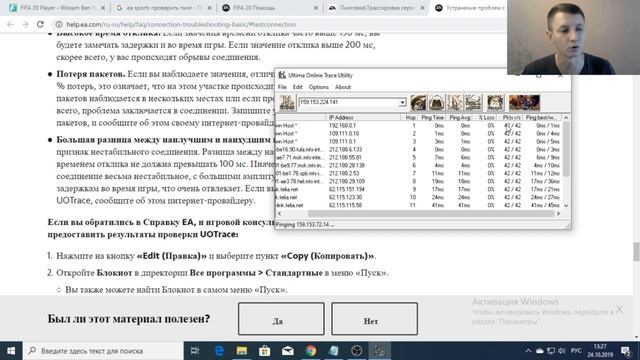Click the fourth toolbar icon after the address box
640x360 pixels.
[x=473, y=102]
